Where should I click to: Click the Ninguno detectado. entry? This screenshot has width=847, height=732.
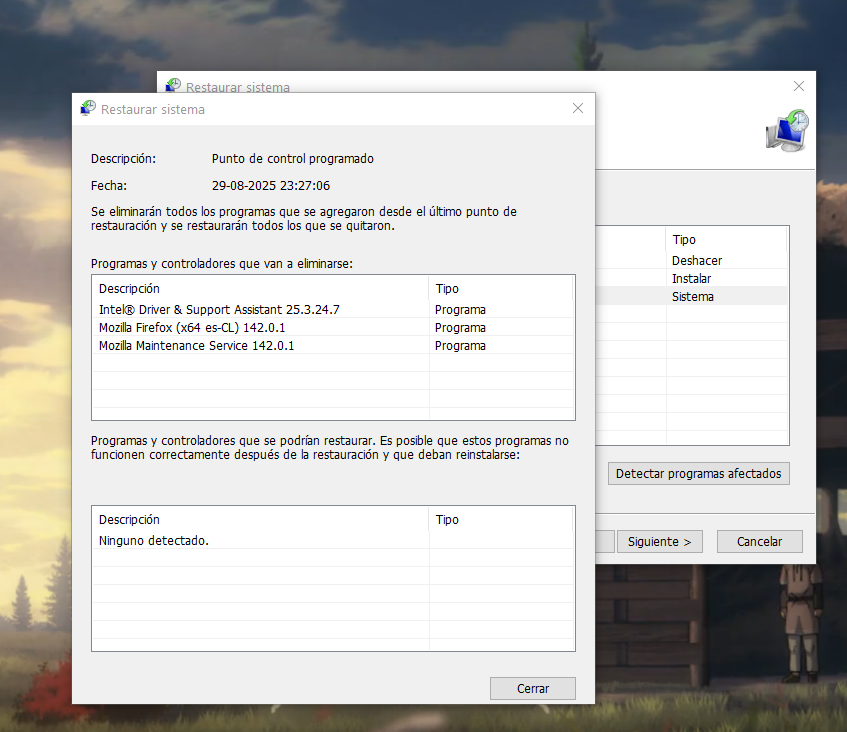tap(154, 541)
